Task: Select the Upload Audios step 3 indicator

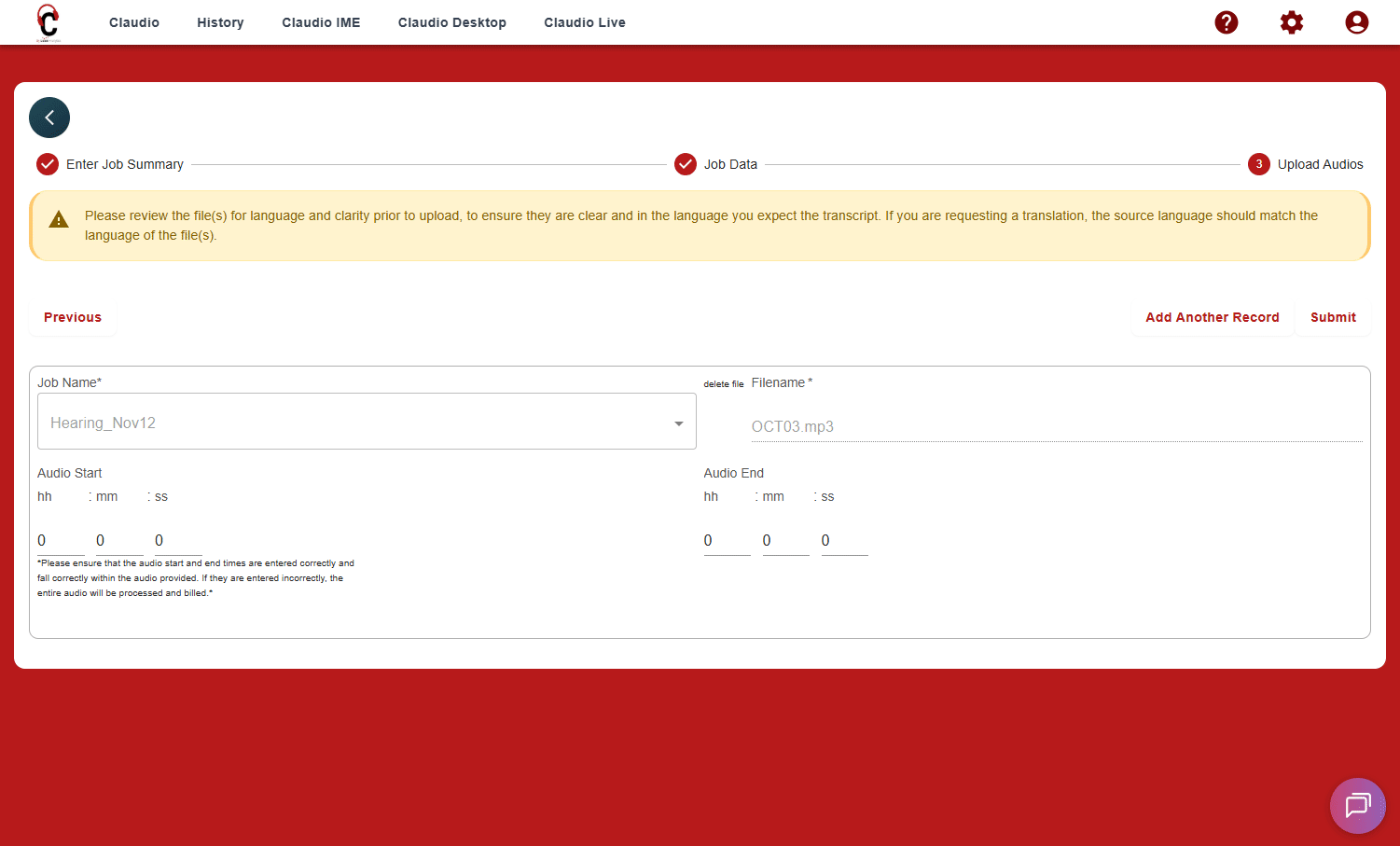Action: pos(1258,164)
